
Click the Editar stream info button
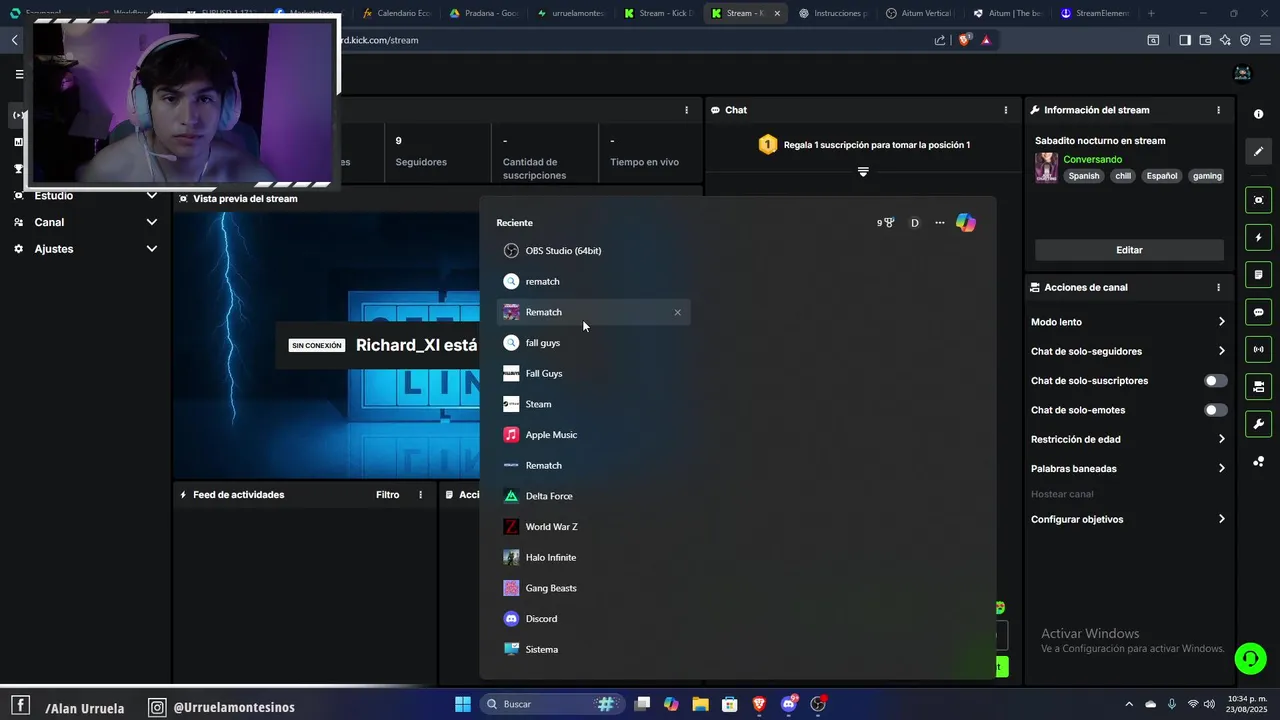tap(1129, 250)
